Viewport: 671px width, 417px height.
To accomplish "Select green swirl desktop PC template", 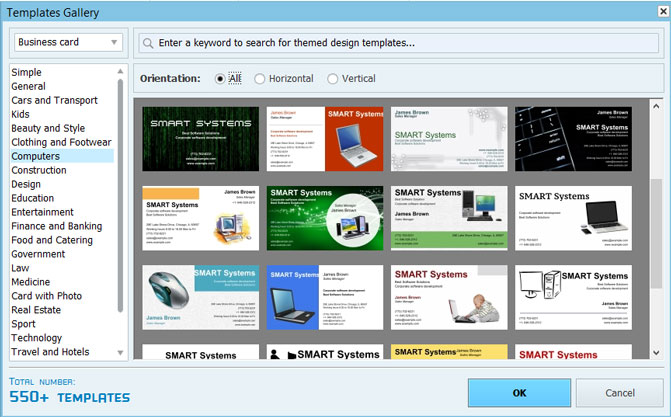I will [x=325, y=218].
